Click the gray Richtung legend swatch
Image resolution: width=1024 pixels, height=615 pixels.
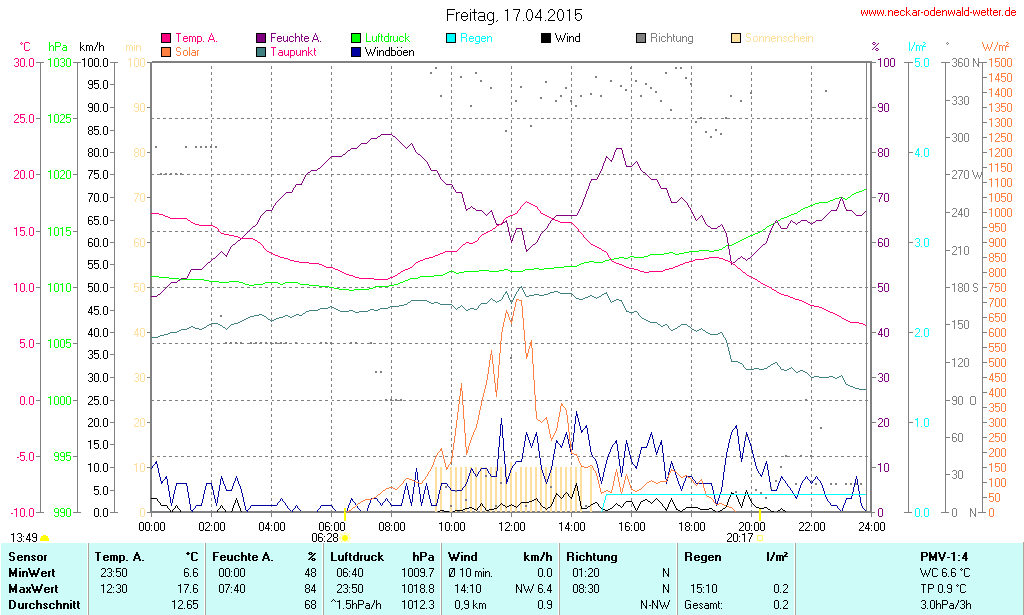[x=640, y=39]
